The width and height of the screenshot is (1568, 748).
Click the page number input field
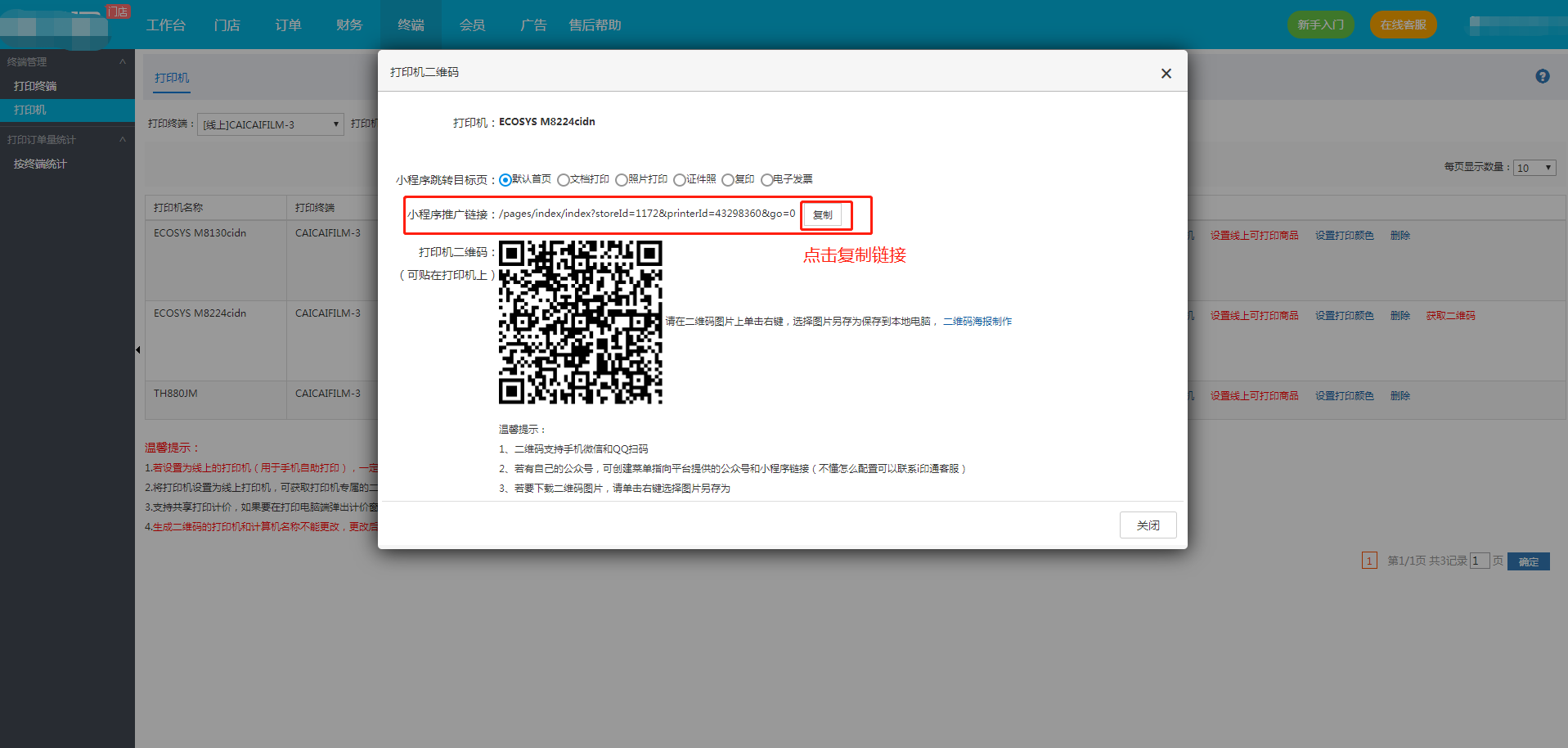coord(1479,561)
